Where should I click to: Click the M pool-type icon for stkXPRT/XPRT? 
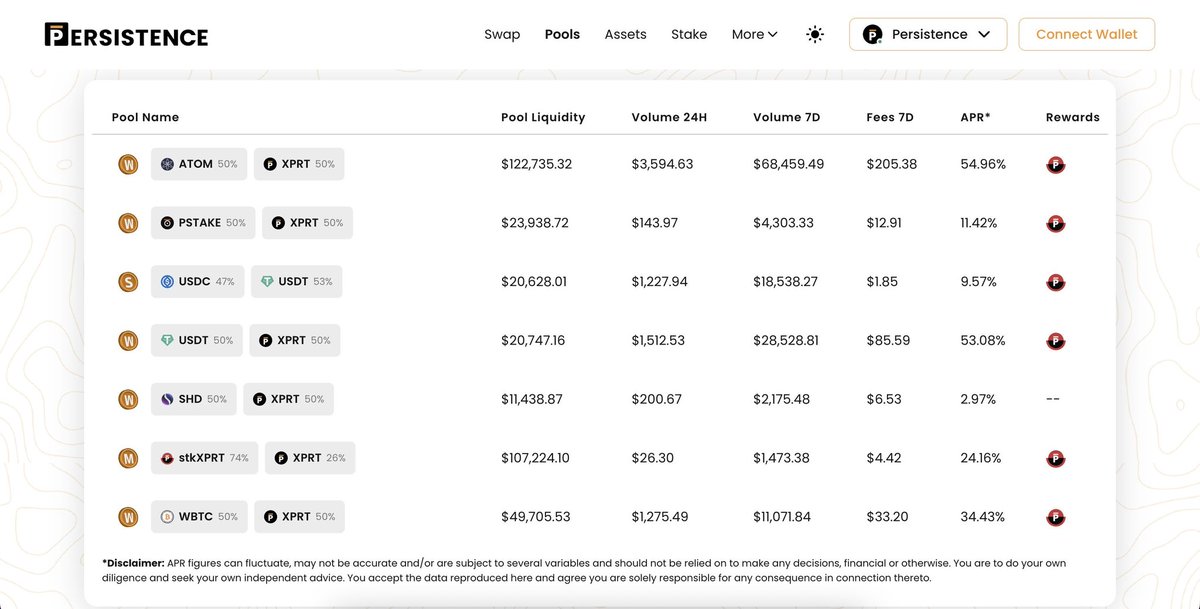coord(128,458)
